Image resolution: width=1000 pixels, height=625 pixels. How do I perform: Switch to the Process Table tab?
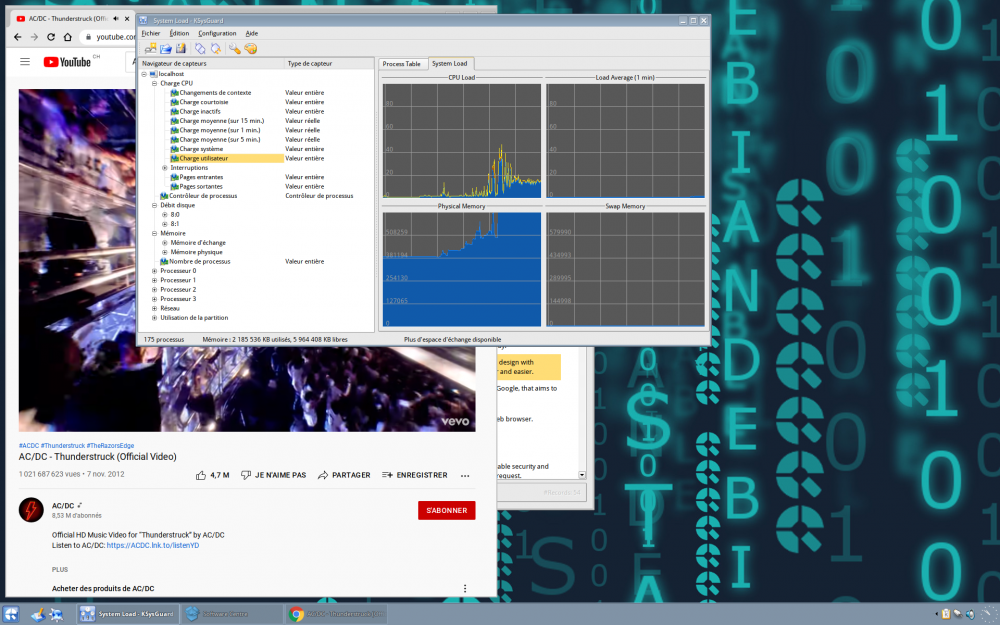[402, 64]
